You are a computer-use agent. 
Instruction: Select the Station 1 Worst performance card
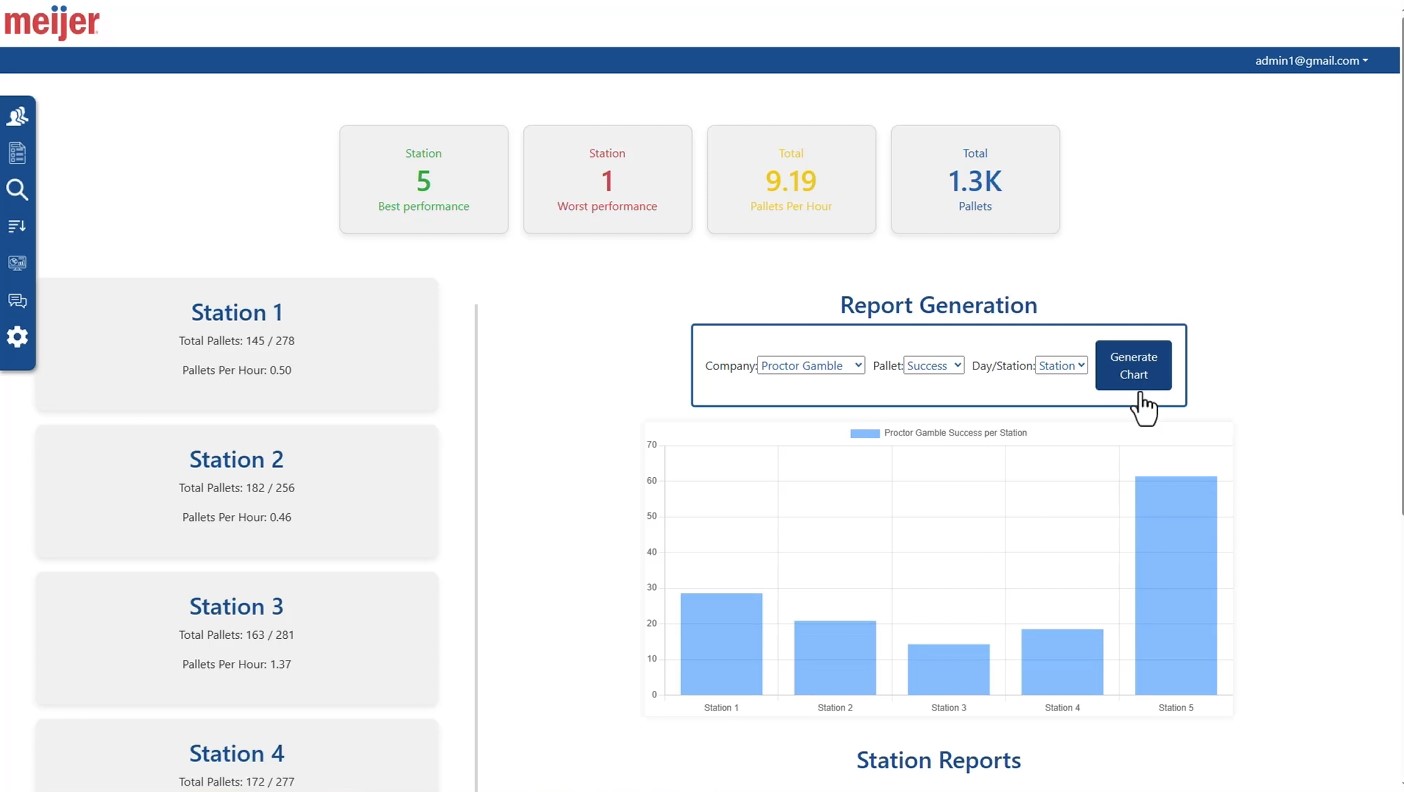pos(607,180)
